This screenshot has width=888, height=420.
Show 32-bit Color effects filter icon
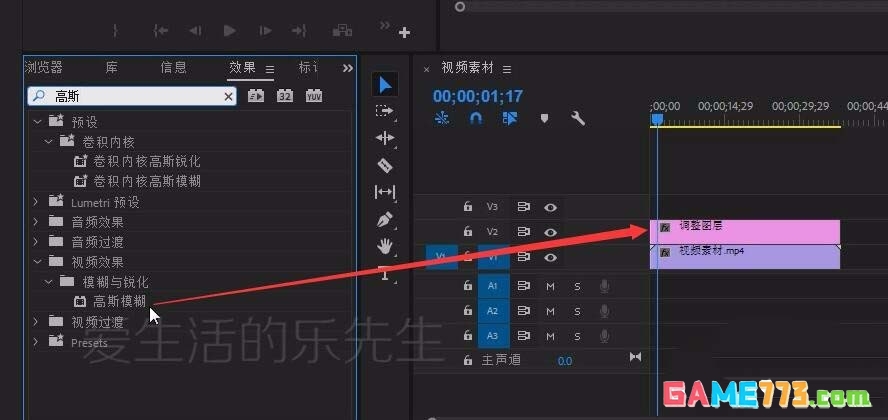285,96
